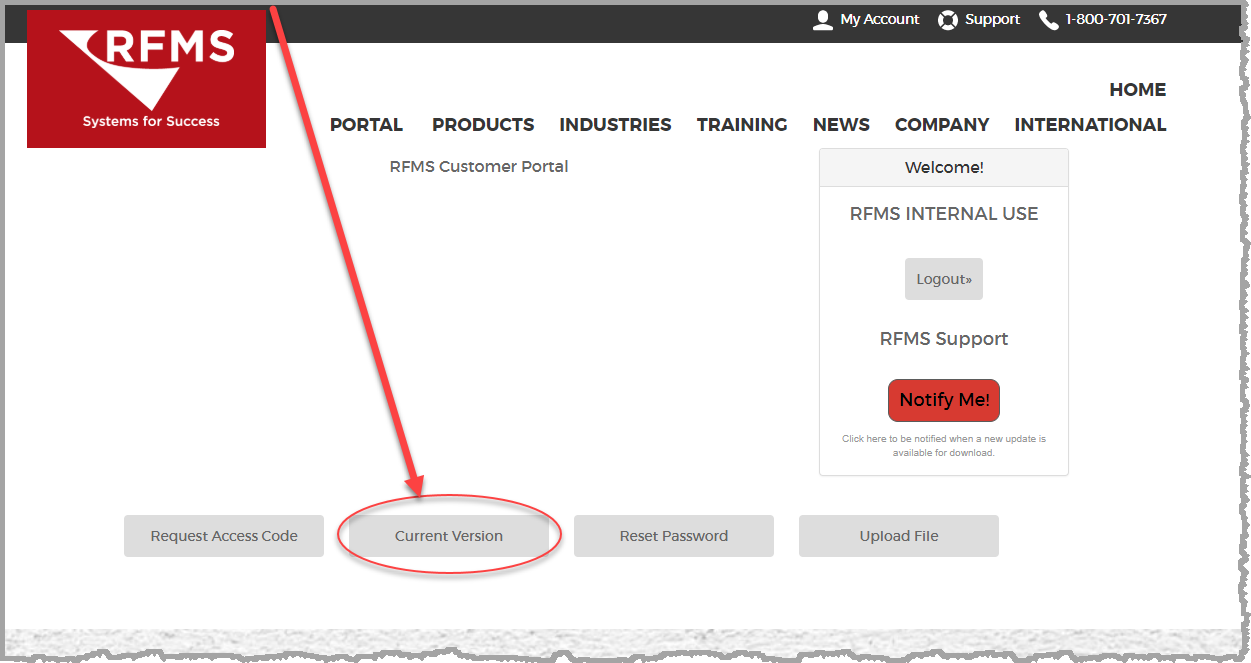Click the red Notify Me! button

point(944,400)
